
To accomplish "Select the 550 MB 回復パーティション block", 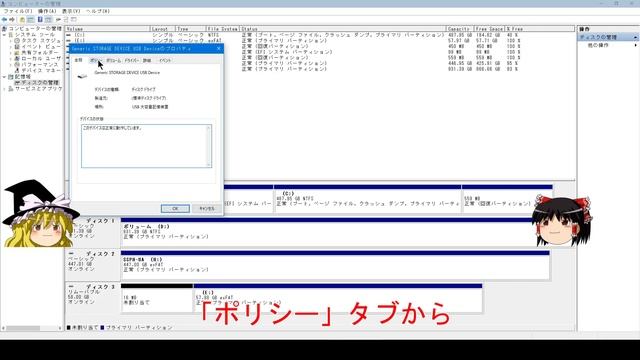I will (507, 199).
